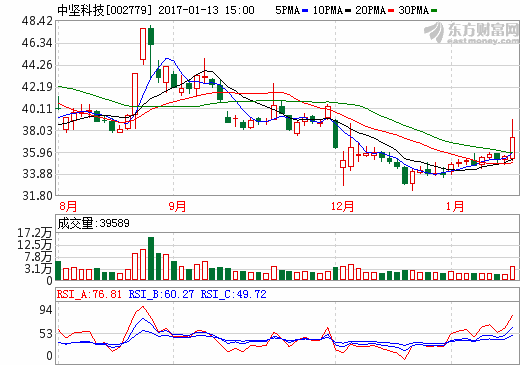Click the last red volume bar on the right
The height and width of the screenshot is (365, 520).
click(512, 273)
